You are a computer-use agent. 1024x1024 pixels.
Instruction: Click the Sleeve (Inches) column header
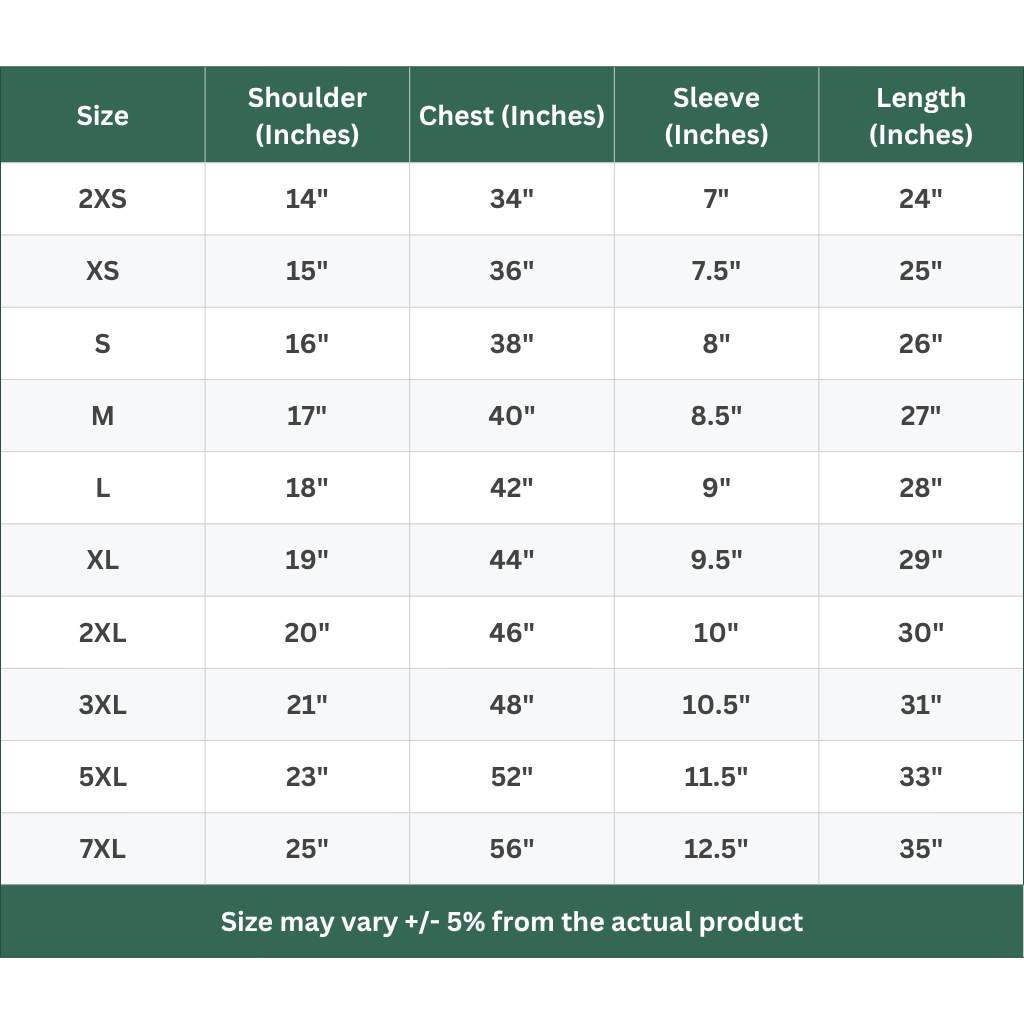pyautogui.click(x=716, y=116)
